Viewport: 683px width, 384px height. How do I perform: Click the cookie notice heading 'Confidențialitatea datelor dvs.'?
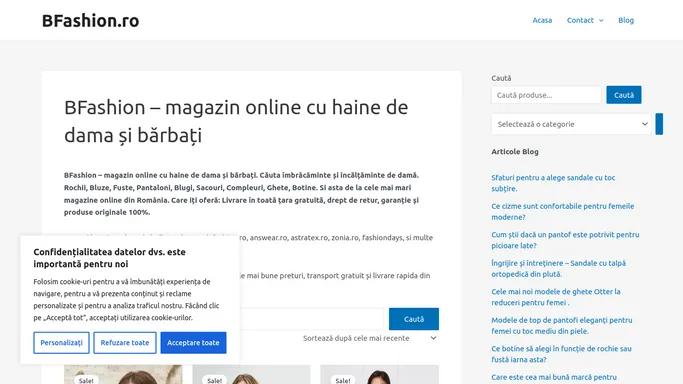[x=109, y=258]
